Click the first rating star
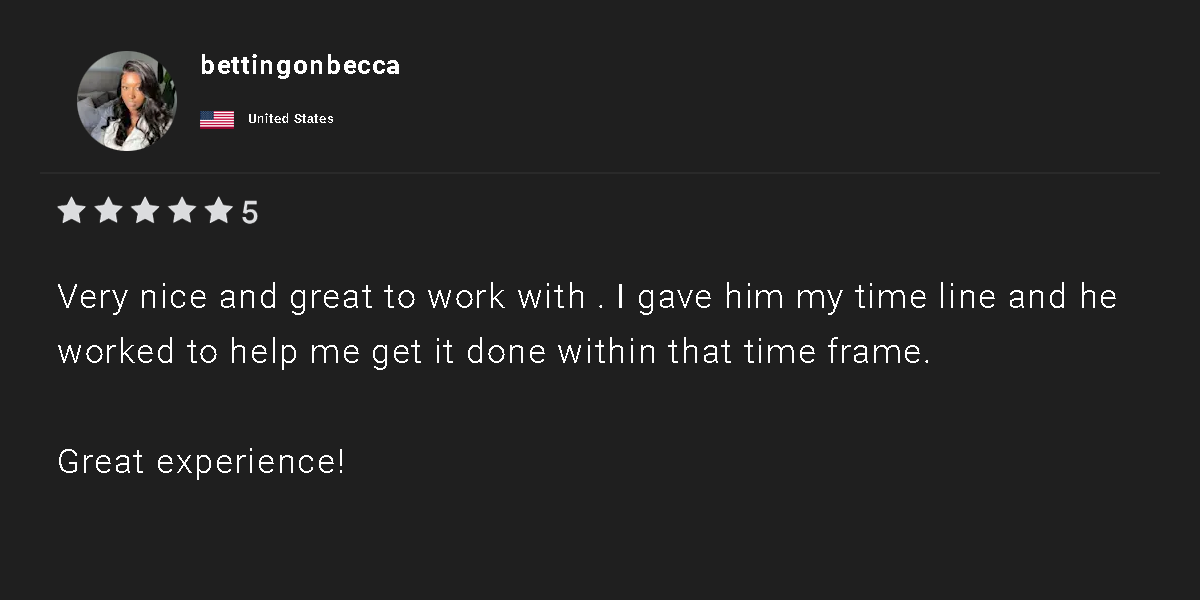The height and width of the screenshot is (600, 1200). click(x=71, y=211)
